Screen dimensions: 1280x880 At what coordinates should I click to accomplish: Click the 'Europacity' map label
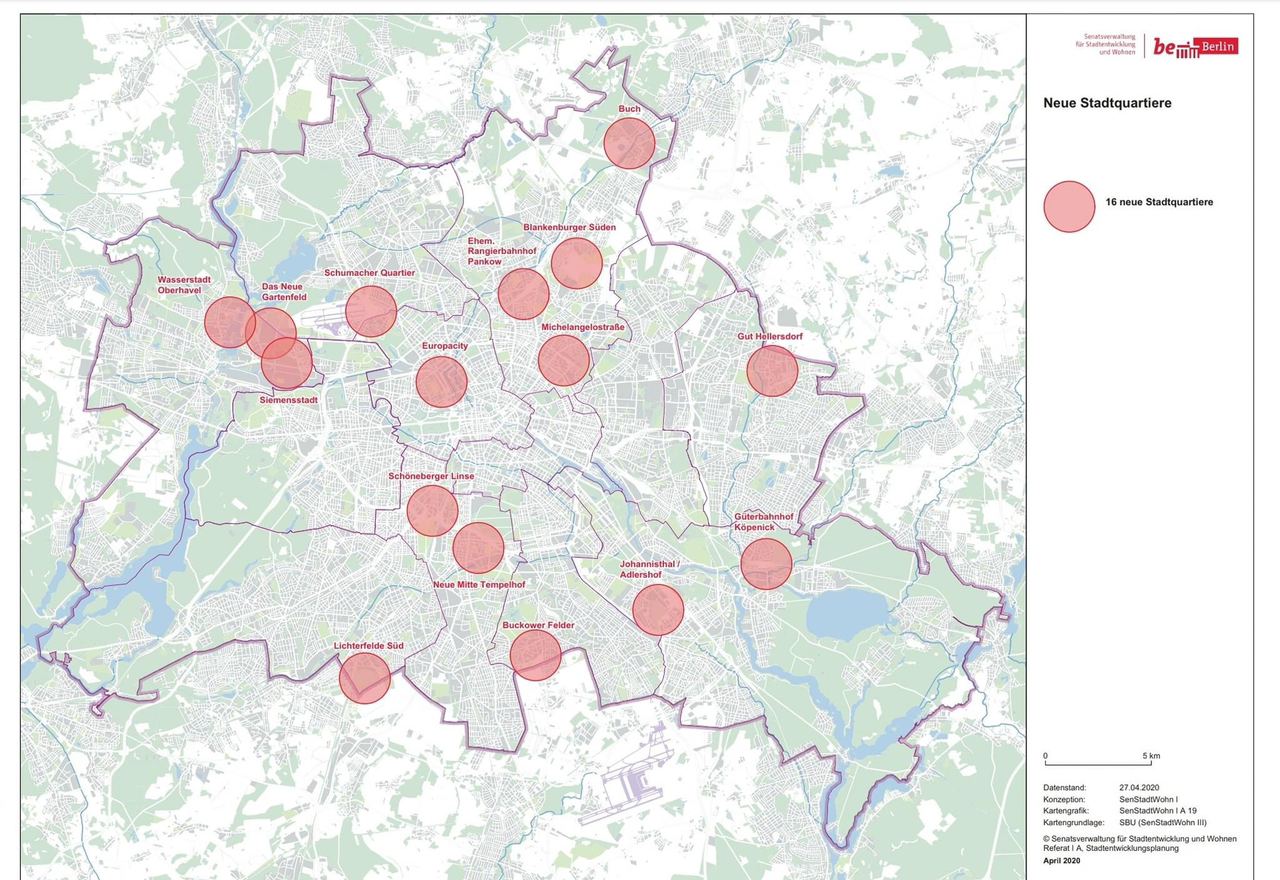click(445, 346)
